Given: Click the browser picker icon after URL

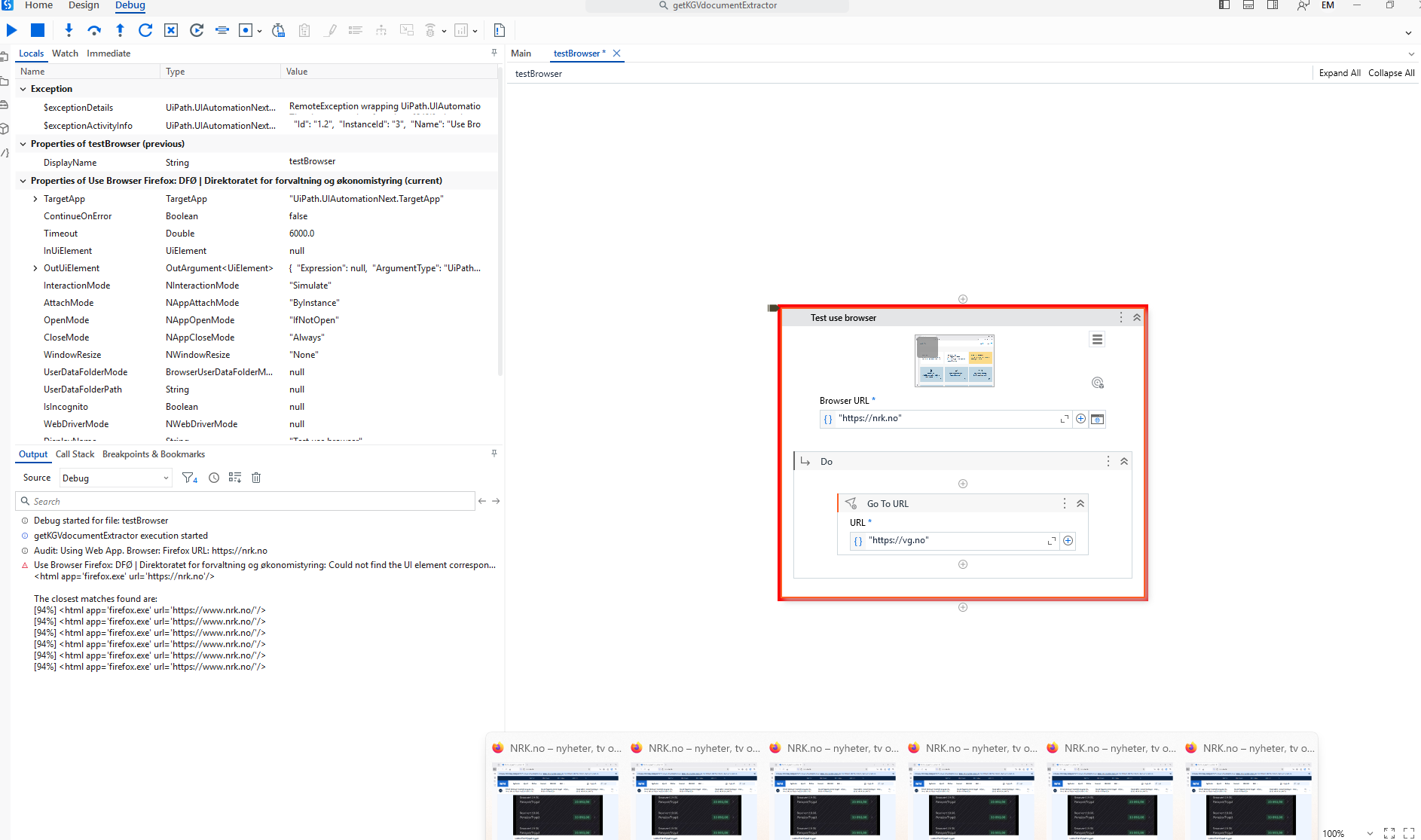Looking at the screenshot, I should [1098, 419].
